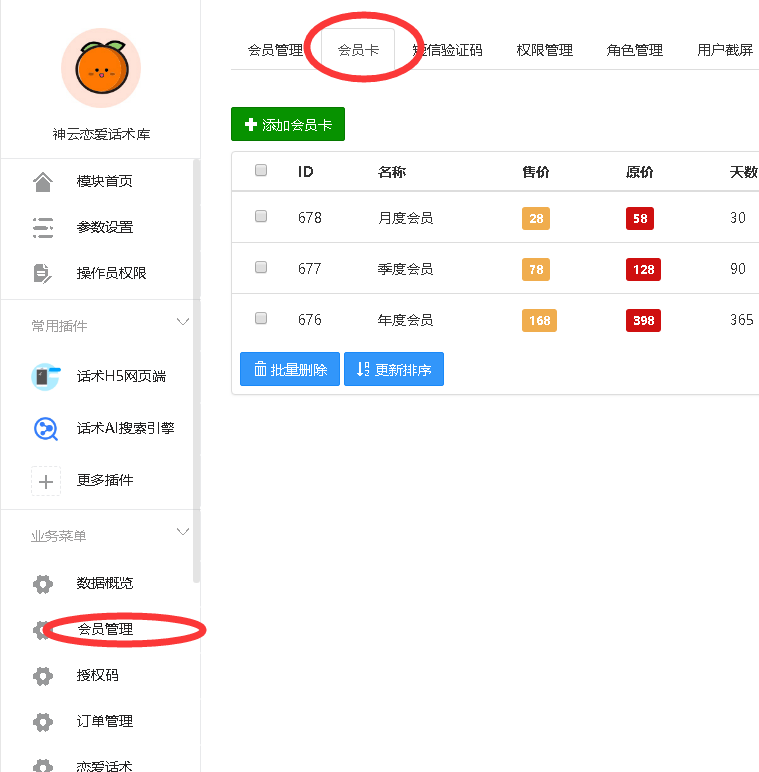Viewport: 759px width, 772px height.
Task: Click the red original price 398
Action: pyautogui.click(x=643, y=321)
